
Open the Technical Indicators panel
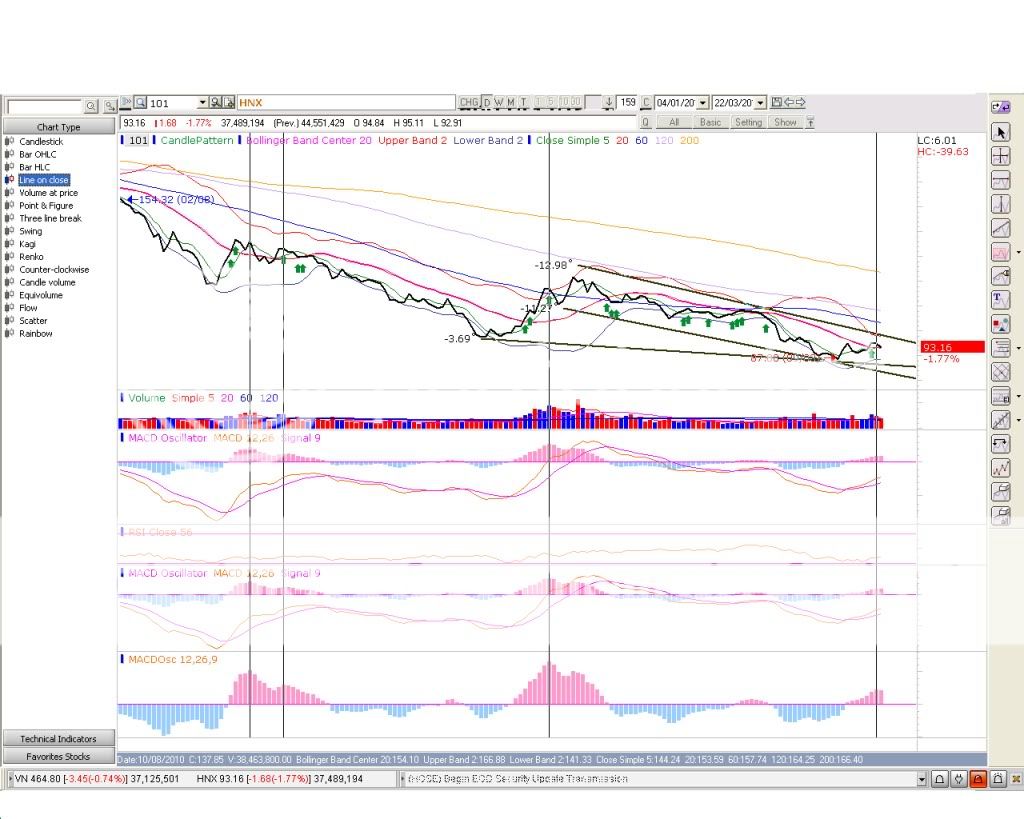coord(58,739)
